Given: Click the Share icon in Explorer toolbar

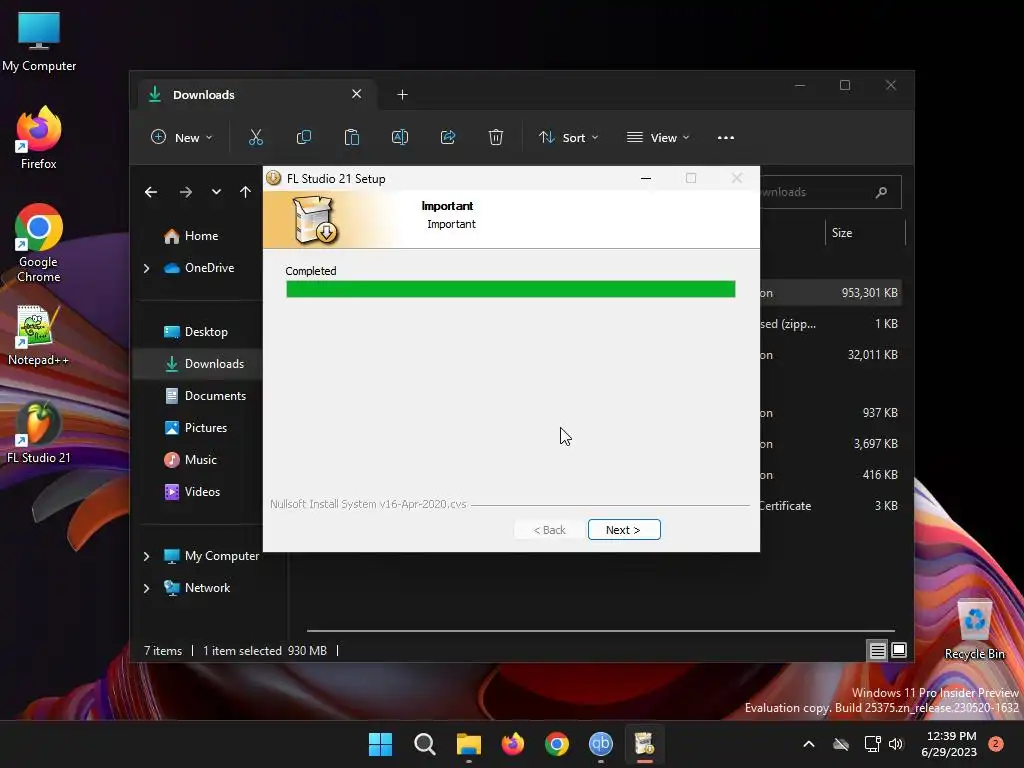Looking at the screenshot, I should [448, 137].
